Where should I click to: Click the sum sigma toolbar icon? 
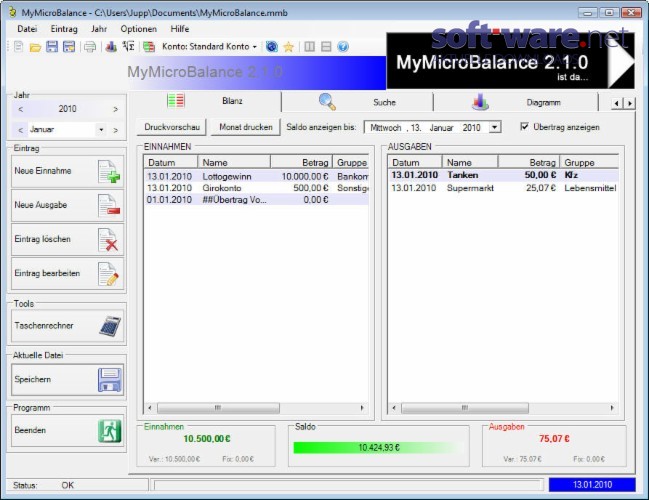[128, 46]
